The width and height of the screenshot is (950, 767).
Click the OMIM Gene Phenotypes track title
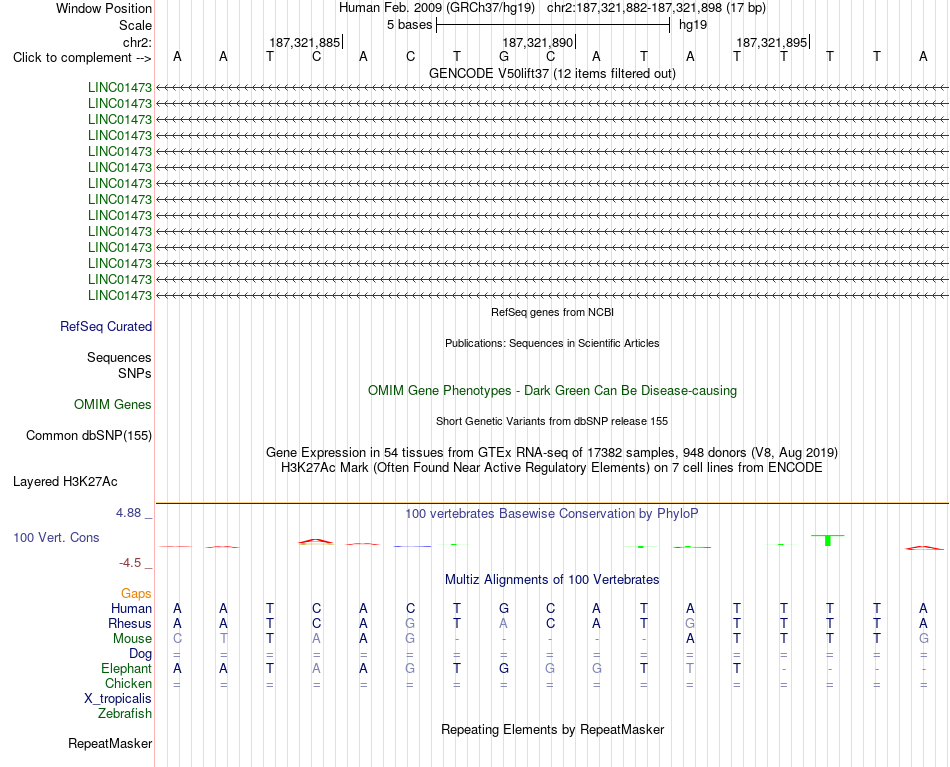(x=552, y=391)
